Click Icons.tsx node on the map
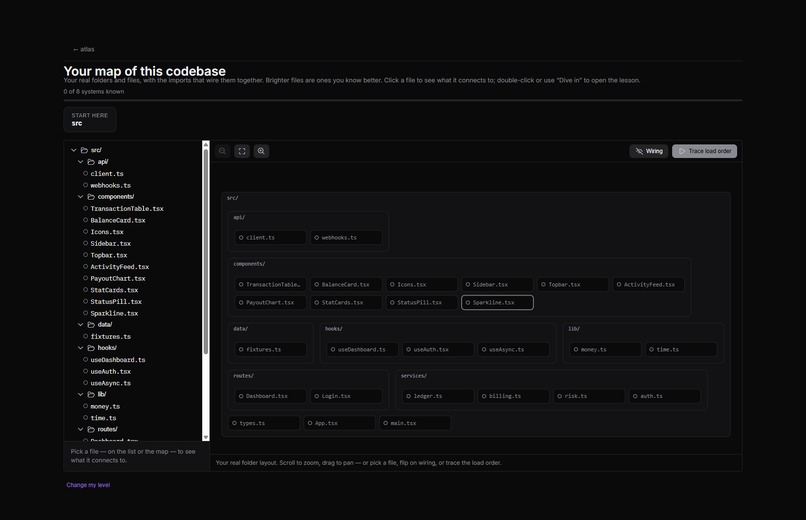The image size is (806, 520). tap(422, 284)
